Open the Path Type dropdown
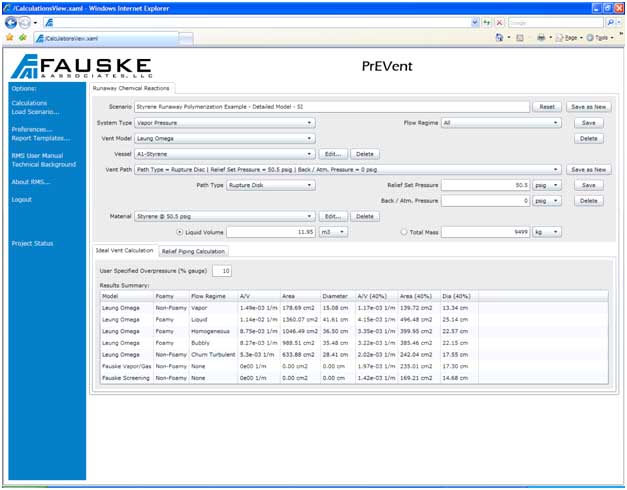Screen dimensions: 627x490 271,185
